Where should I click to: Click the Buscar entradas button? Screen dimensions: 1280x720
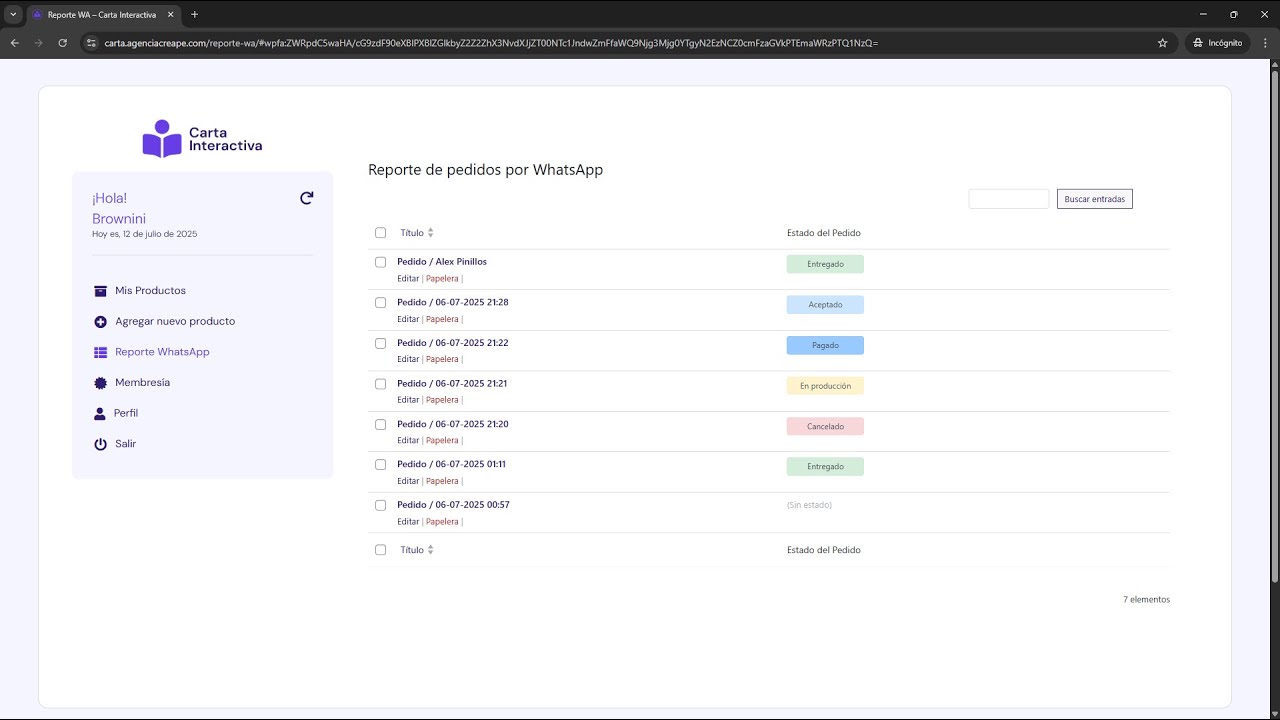pyautogui.click(x=1094, y=199)
